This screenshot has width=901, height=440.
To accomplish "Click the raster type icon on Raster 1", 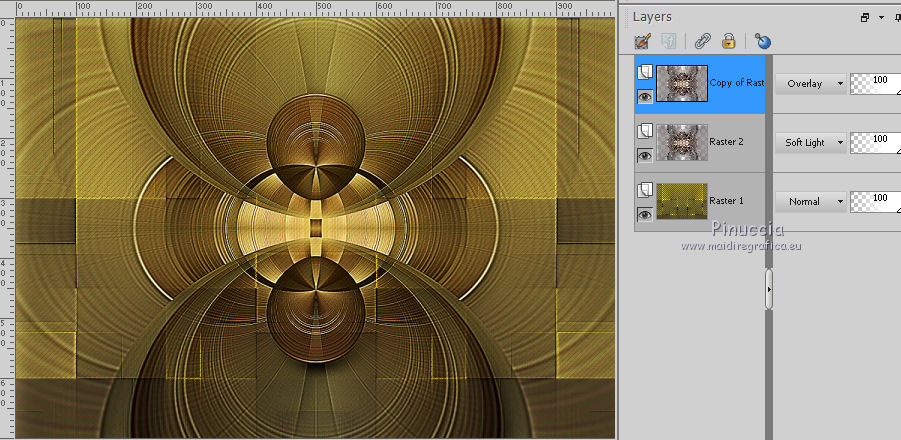I will (x=645, y=190).
